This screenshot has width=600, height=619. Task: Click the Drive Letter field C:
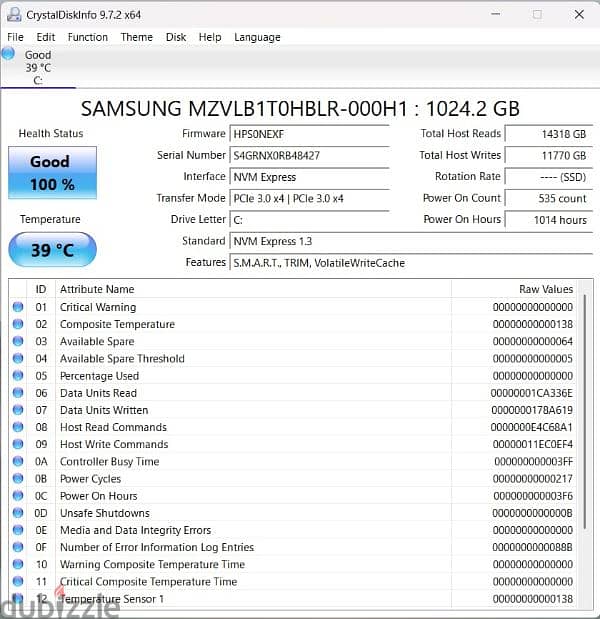(309, 219)
